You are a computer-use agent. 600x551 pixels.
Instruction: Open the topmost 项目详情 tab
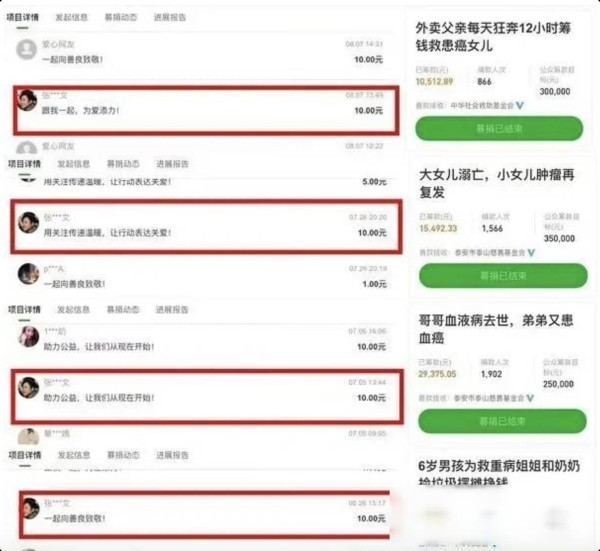23,17
